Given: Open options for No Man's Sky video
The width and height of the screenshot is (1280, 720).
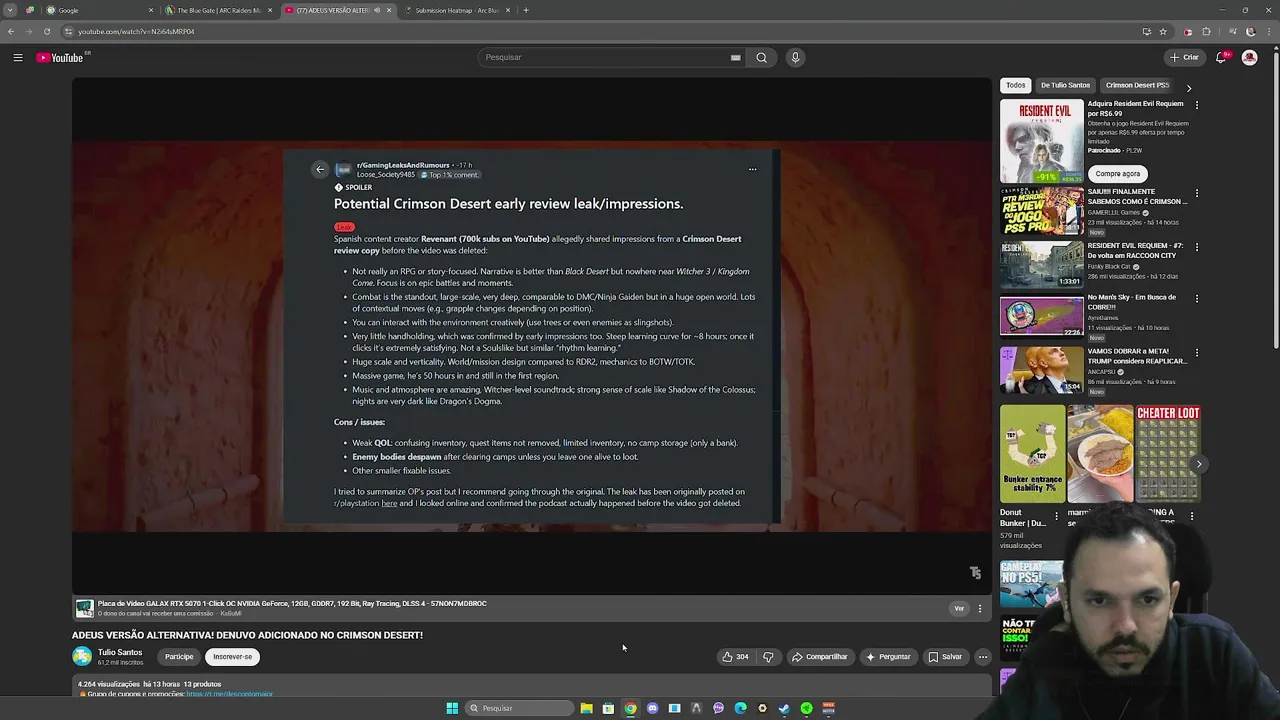Looking at the screenshot, I should click(x=1196, y=298).
